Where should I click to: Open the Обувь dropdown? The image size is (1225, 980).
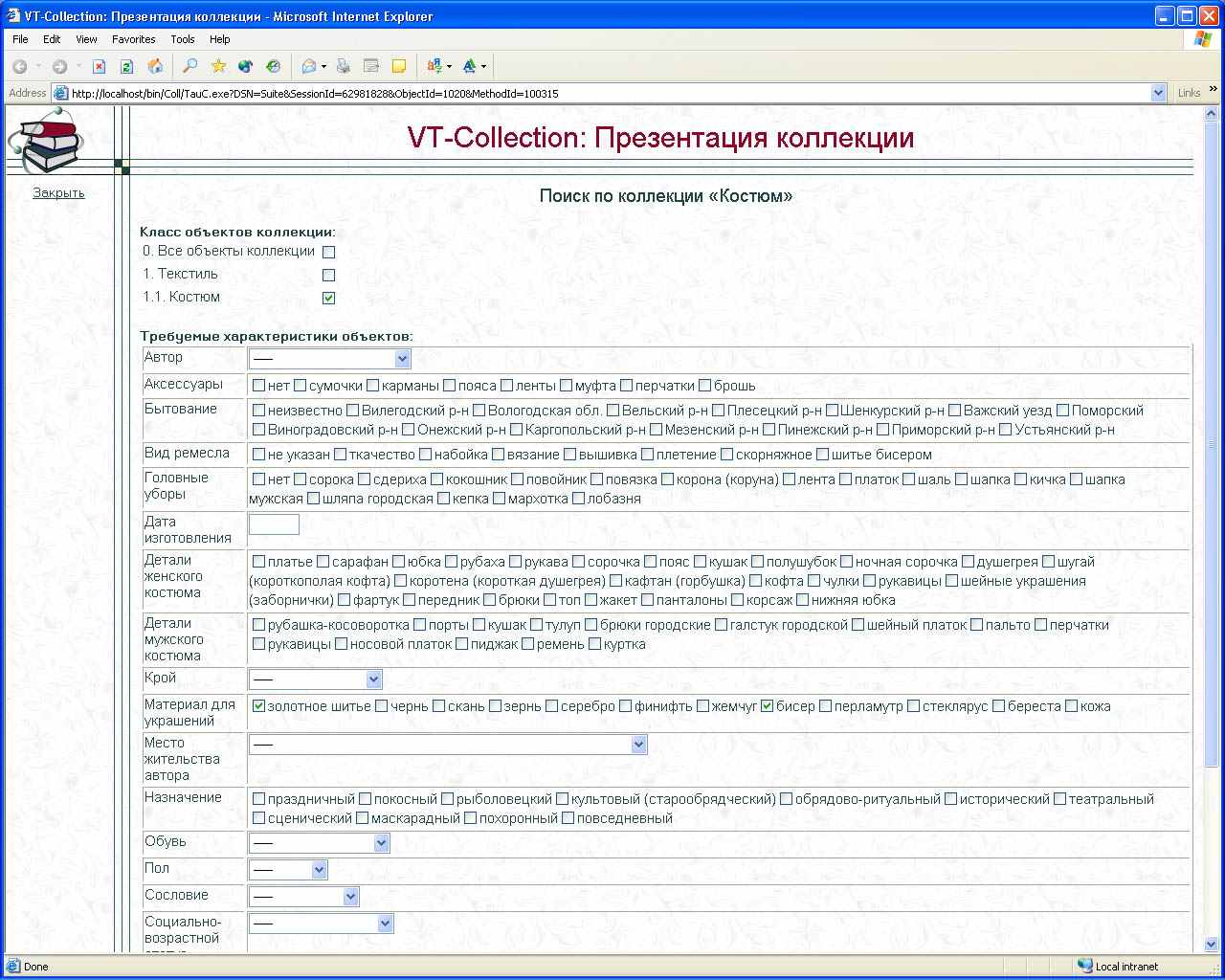point(319,843)
